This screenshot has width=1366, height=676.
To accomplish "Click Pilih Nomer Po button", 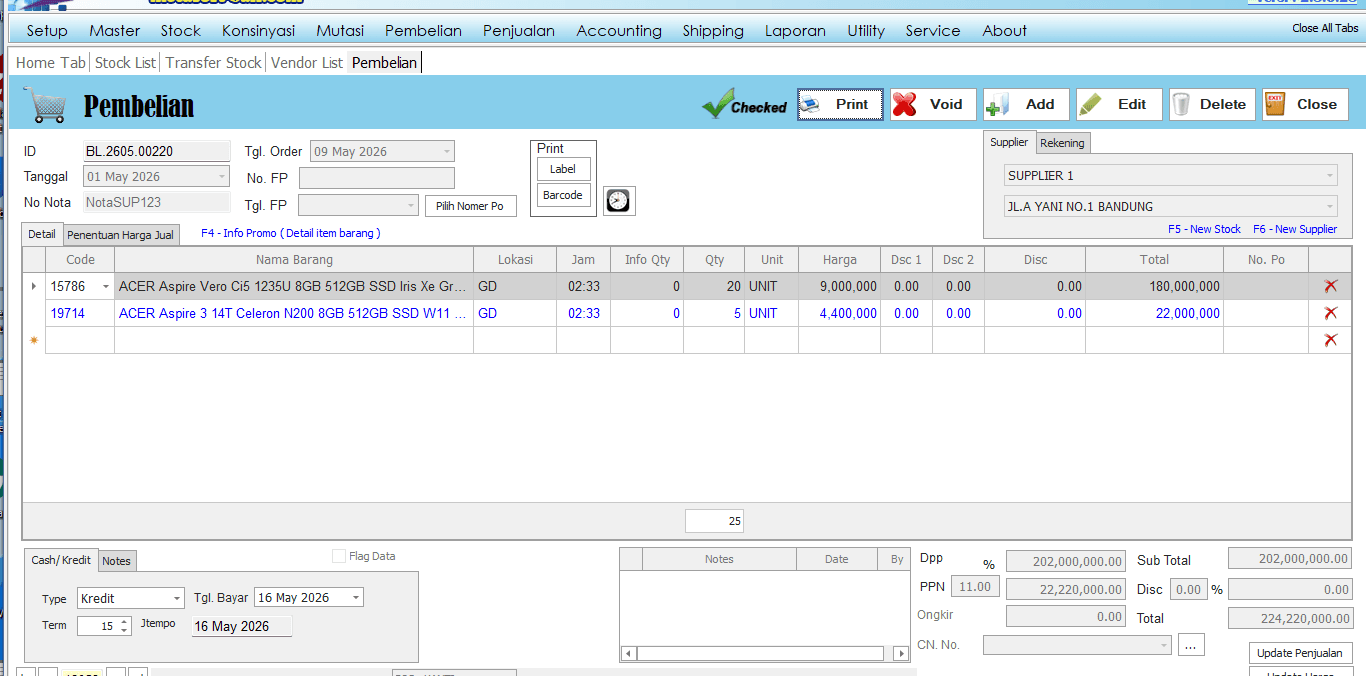I will point(470,206).
